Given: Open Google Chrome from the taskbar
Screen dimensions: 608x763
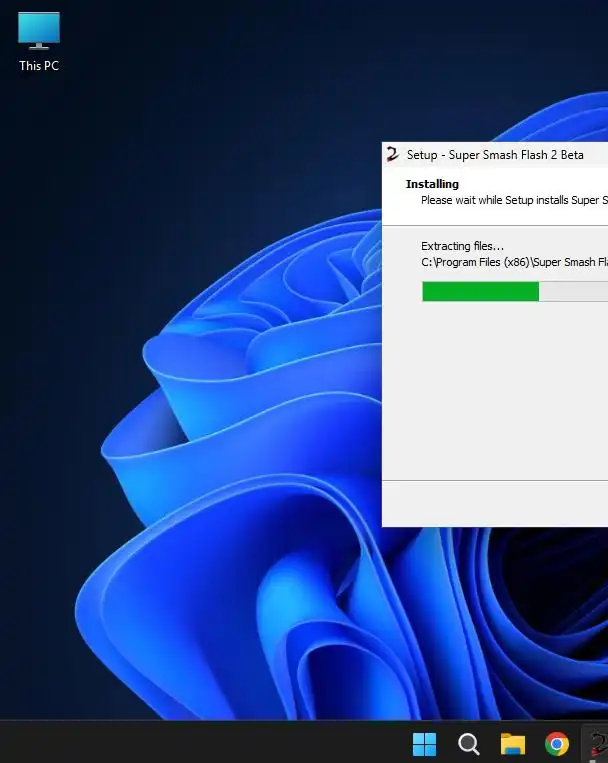Looking at the screenshot, I should [x=557, y=744].
